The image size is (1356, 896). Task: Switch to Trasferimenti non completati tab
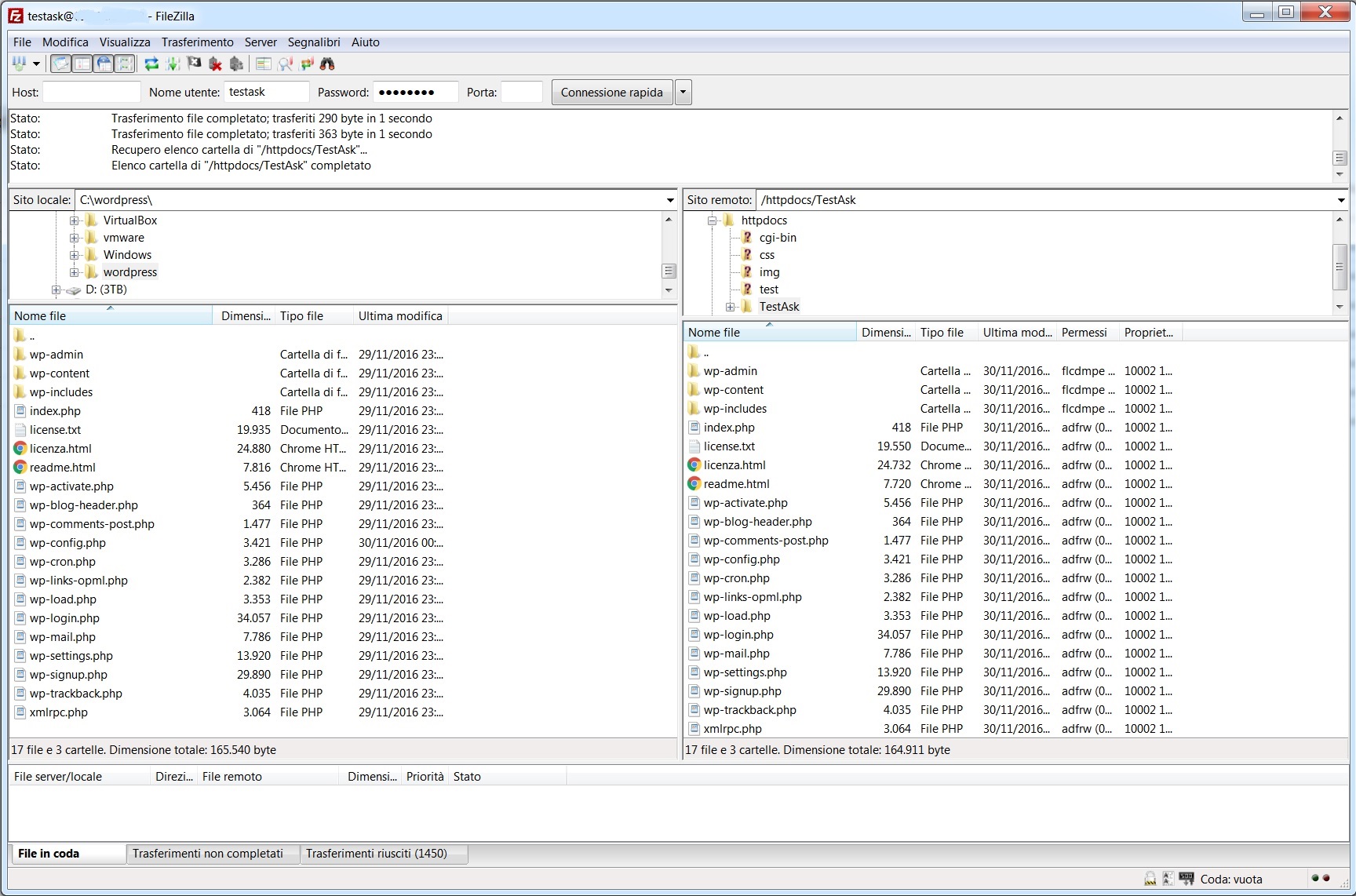click(213, 854)
